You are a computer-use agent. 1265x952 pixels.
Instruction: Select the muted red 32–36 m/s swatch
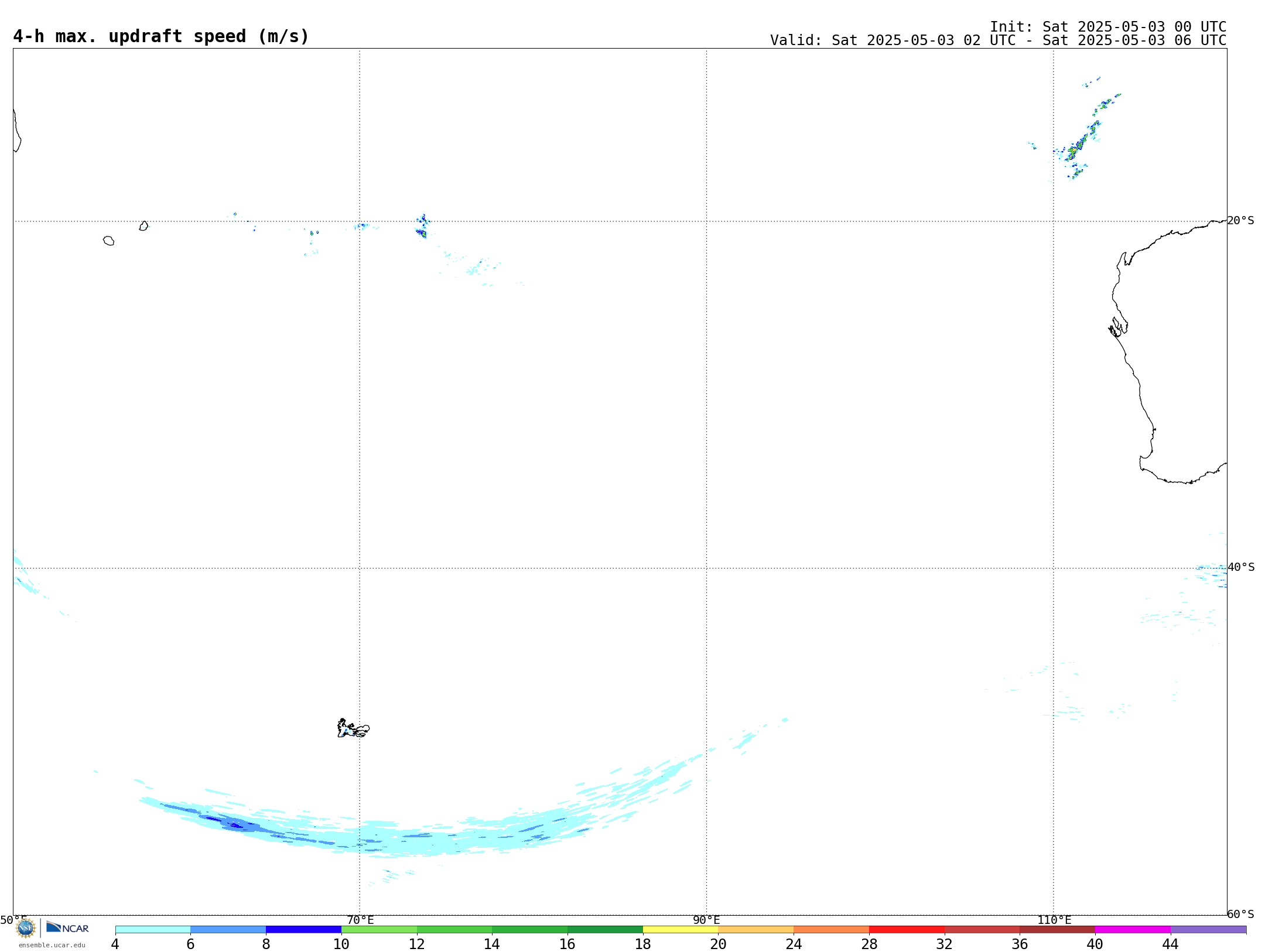[982, 930]
